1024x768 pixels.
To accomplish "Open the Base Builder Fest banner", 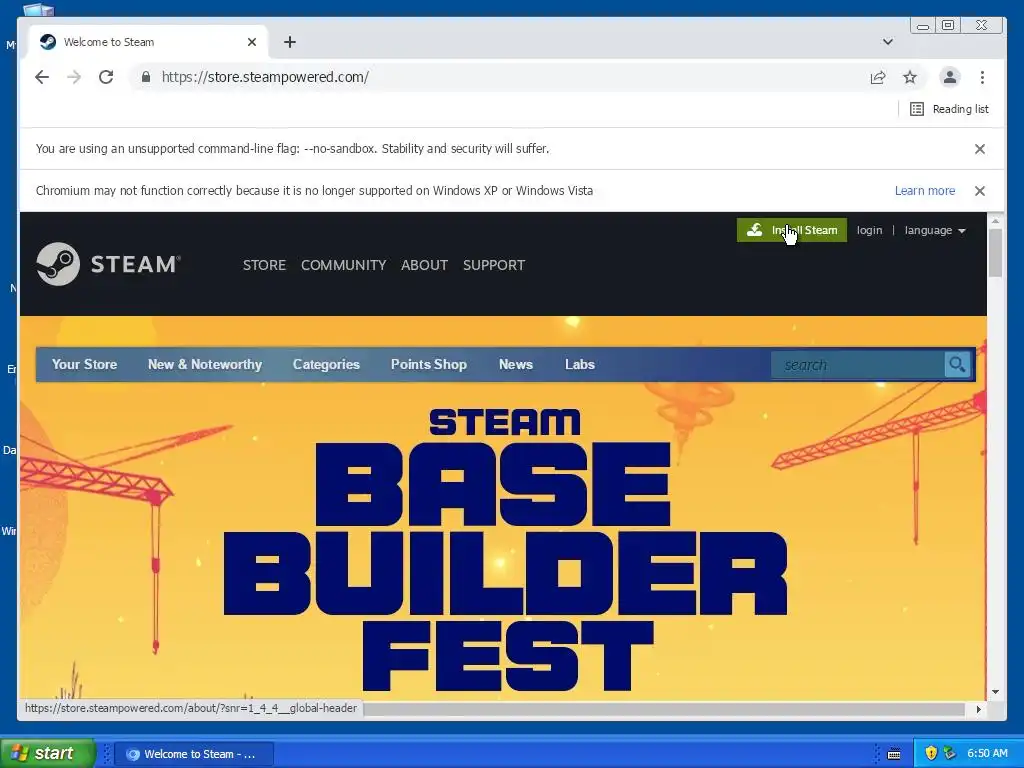I will click(503, 549).
